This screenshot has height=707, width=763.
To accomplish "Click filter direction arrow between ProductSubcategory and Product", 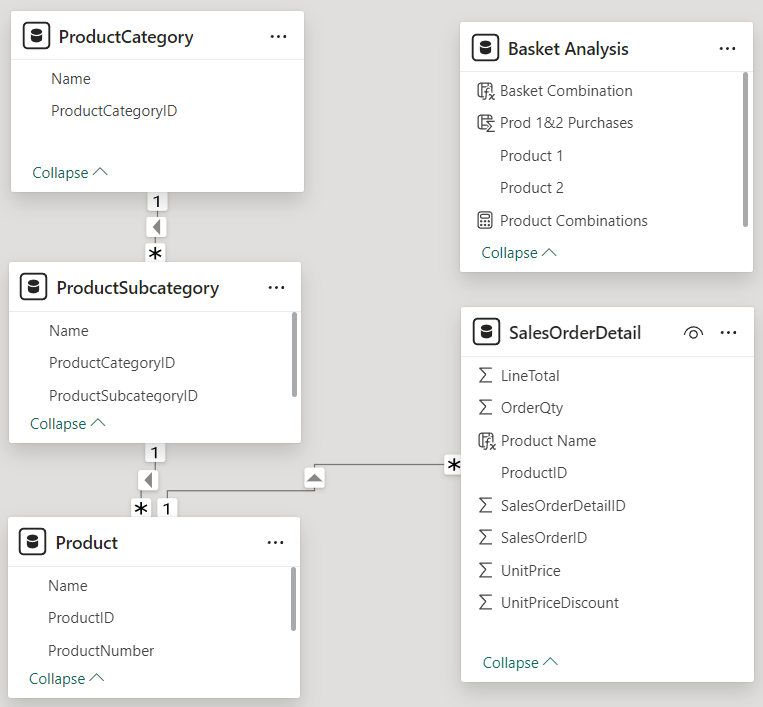I will pyautogui.click(x=148, y=480).
